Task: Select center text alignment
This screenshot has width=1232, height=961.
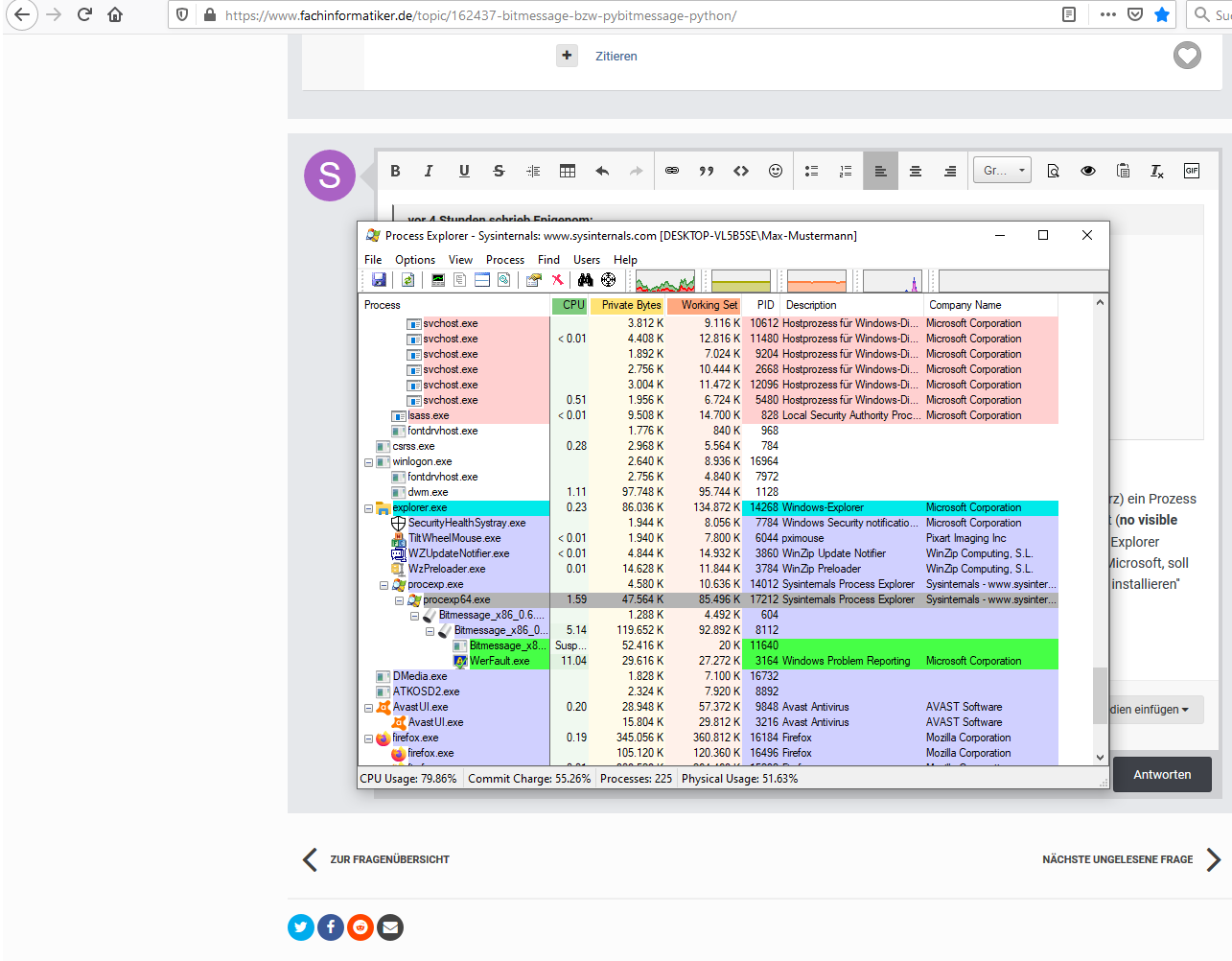Action: pos(916,171)
